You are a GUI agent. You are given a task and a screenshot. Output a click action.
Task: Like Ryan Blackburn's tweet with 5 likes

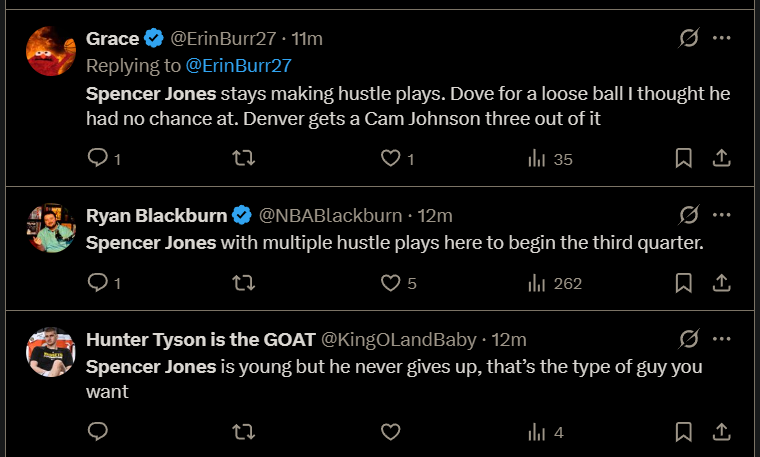pyautogui.click(x=391, y=283)
